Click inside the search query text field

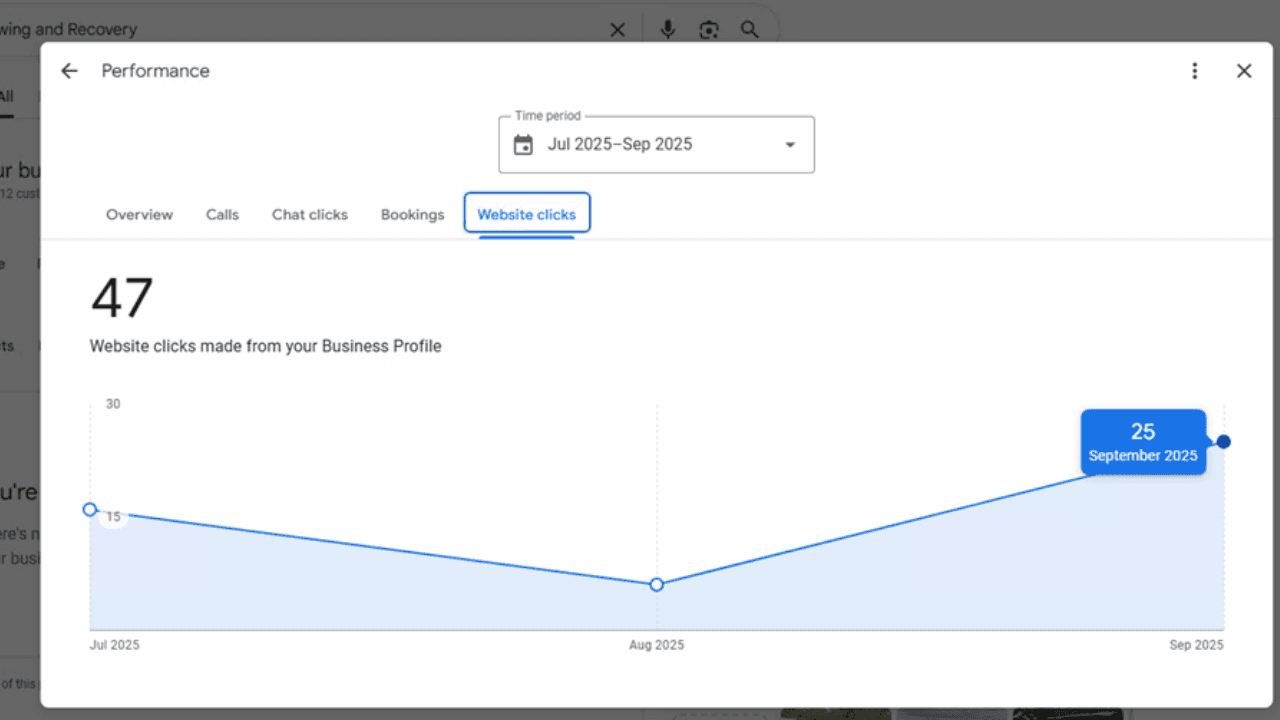pos(300,30)
